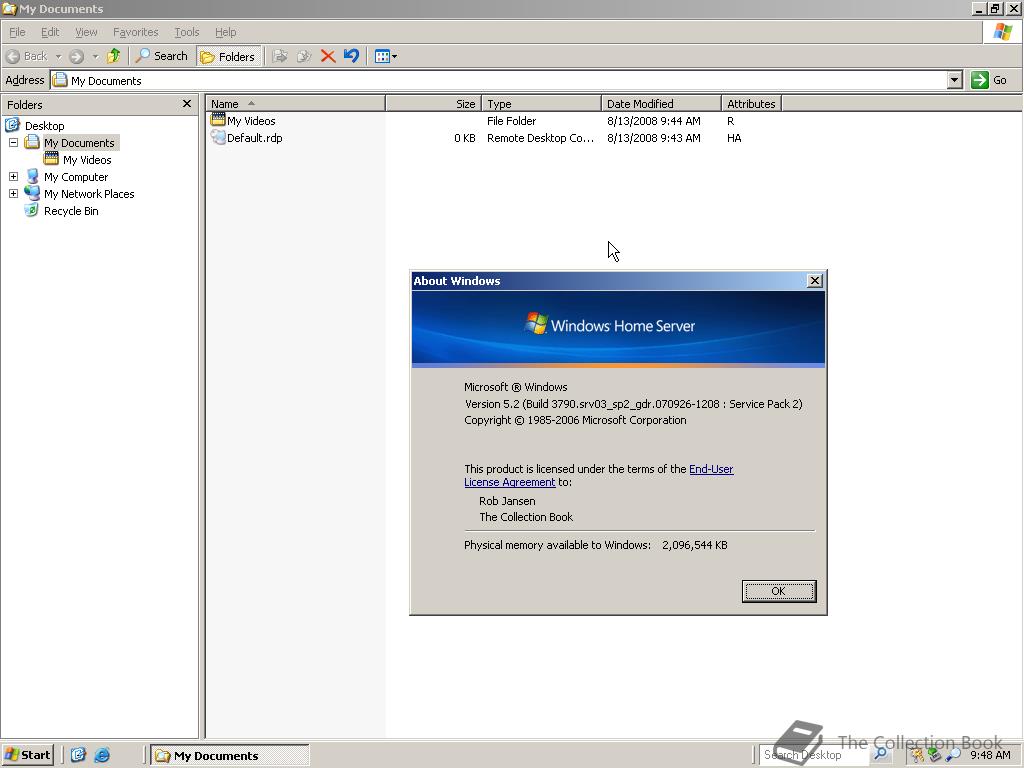Viewport: 1024px width, 768px height.
Task: Open Back button history dropdown arrow
Action: [x=58, y=57]
